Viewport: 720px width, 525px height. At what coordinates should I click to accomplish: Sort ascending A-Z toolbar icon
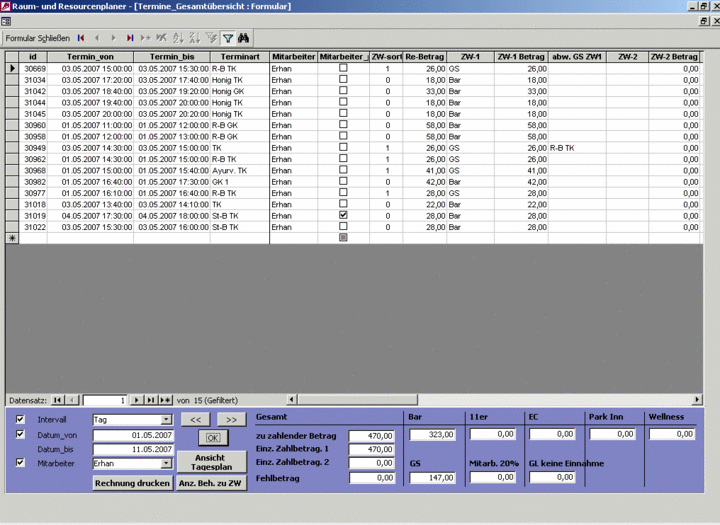(x=178, y=38)
